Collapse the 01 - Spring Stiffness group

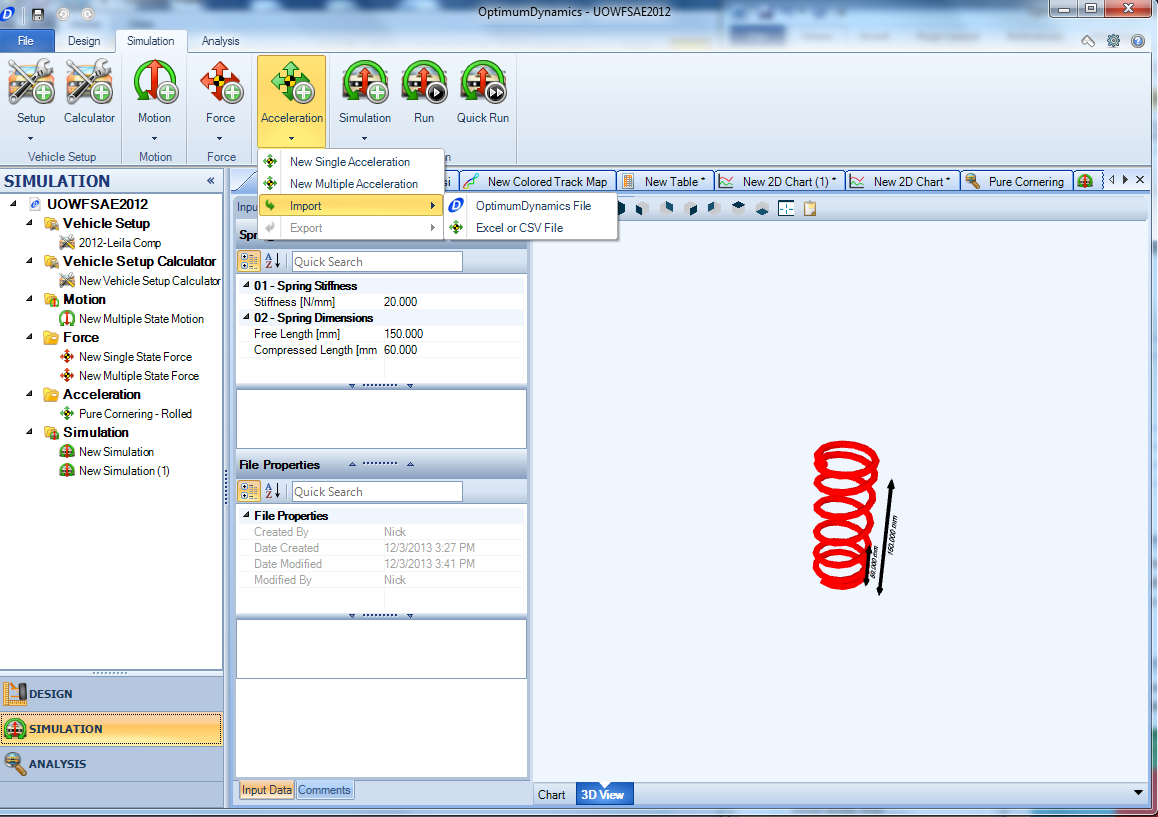[246, 285]
